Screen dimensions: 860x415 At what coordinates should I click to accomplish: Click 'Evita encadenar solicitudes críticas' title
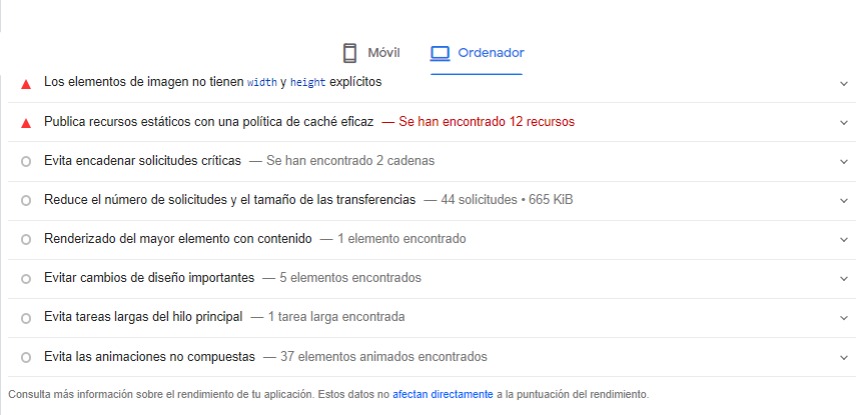coord(143,161)
